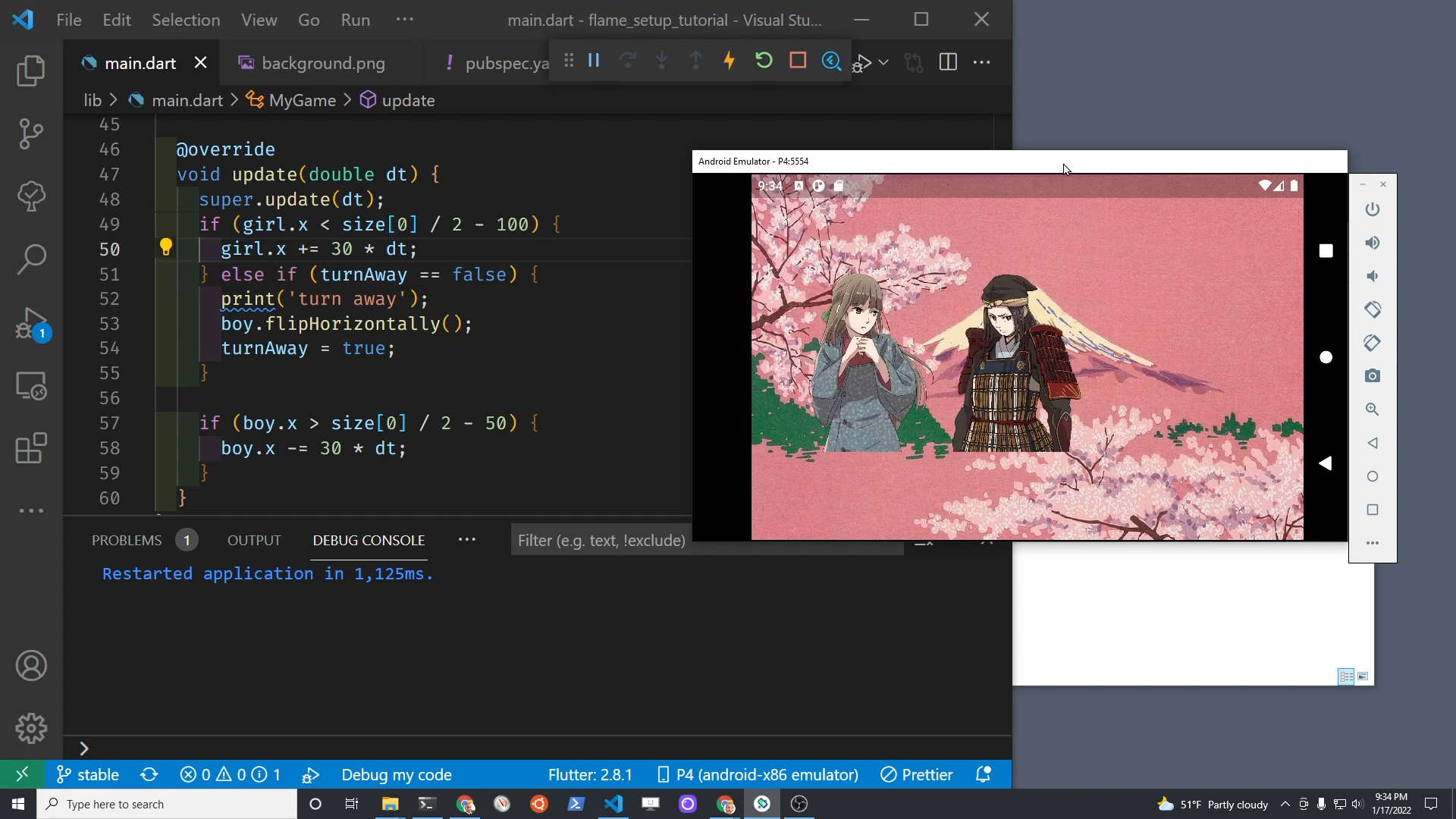This screenshot has width=1456, height=819.
Task: Open editor More Actions ellipsis
Action: click(x=981, y=62)
